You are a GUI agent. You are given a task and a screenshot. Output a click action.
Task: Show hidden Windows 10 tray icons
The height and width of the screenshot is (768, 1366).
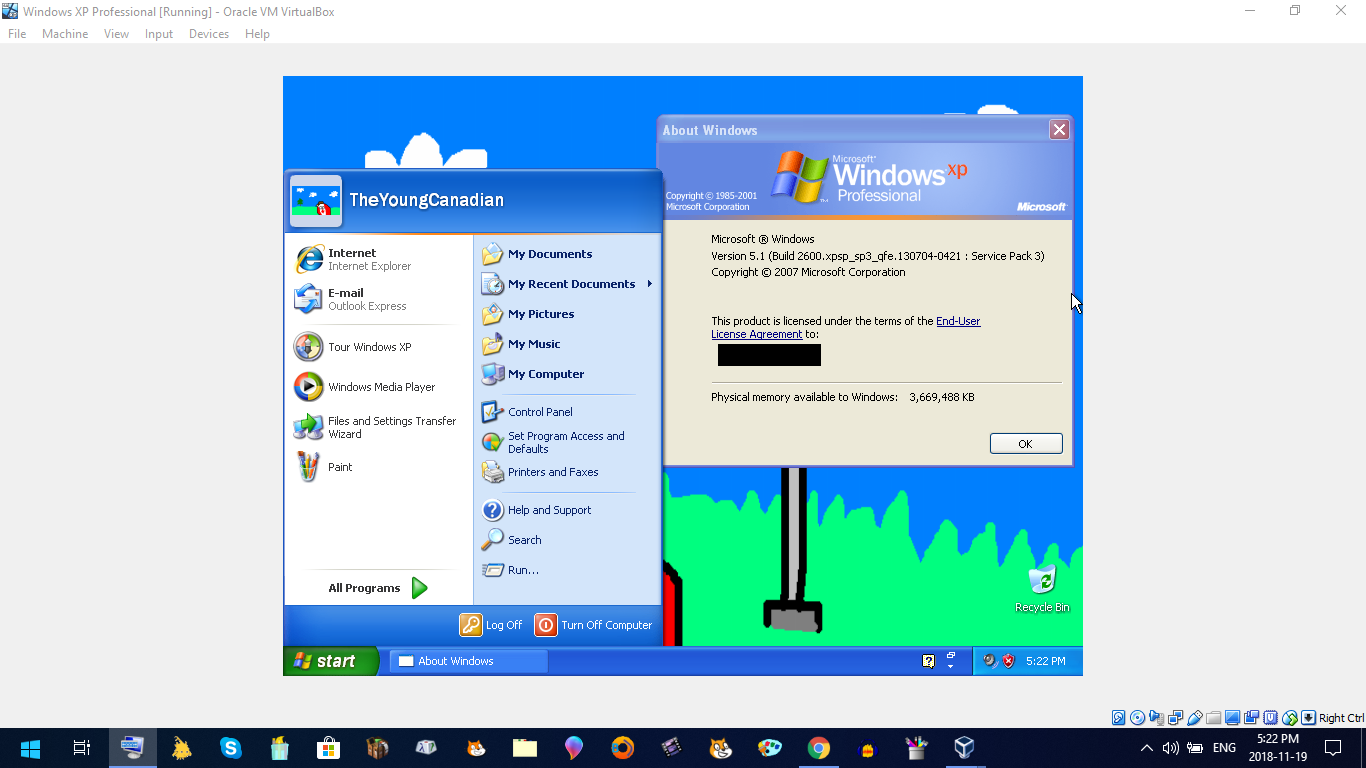coord(1147,748)
